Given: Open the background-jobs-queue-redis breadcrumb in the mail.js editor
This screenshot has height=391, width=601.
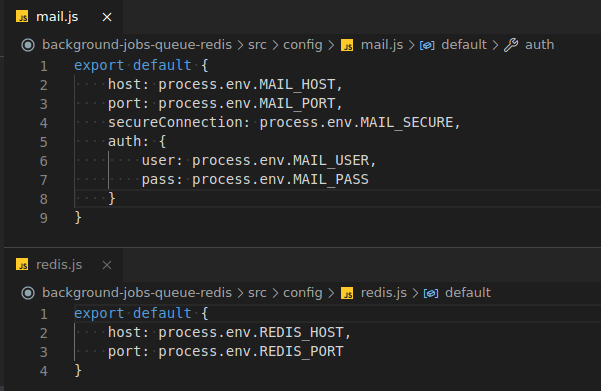Looking at the screenshot, I should point(137,45).
